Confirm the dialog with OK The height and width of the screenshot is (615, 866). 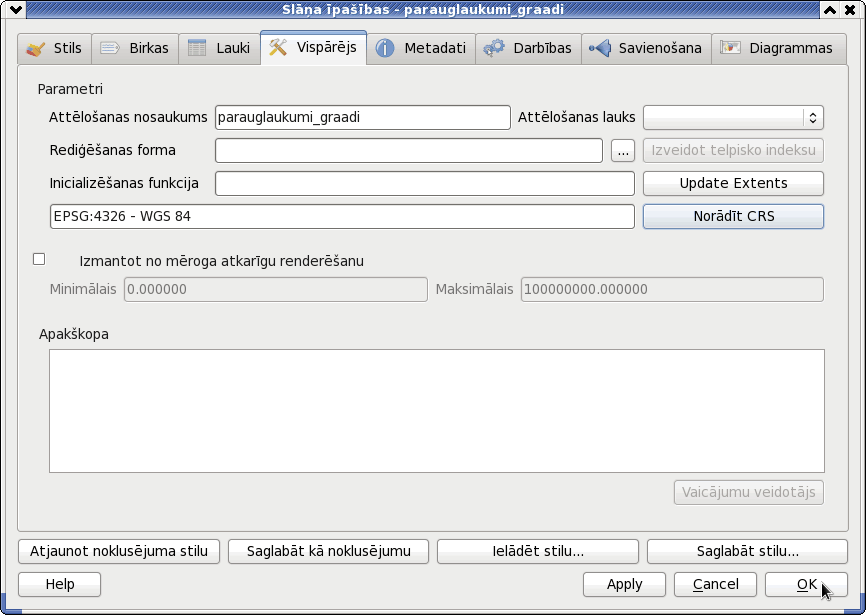click(806, 584)
